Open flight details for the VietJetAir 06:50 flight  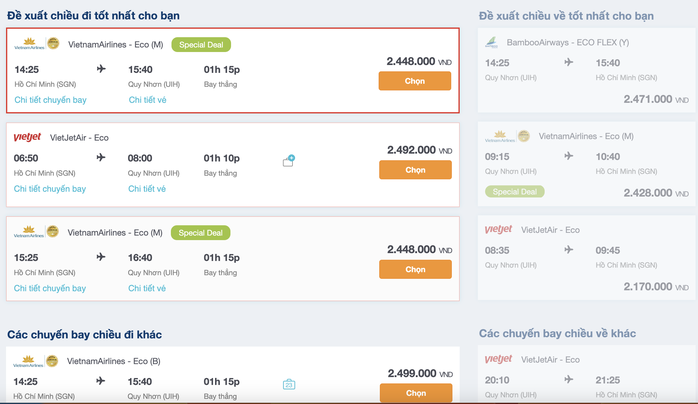(49, 189)
